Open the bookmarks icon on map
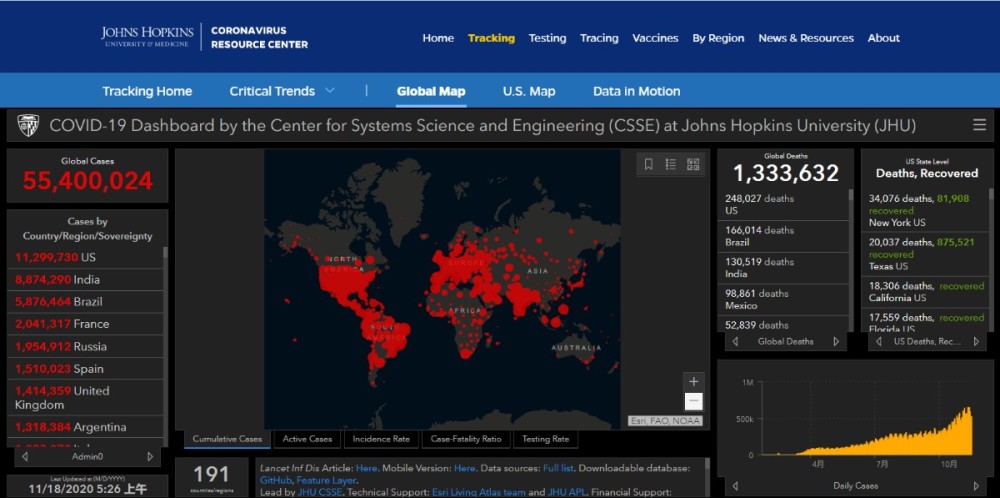Screen dimensions: 1000x498 (649, 165)
